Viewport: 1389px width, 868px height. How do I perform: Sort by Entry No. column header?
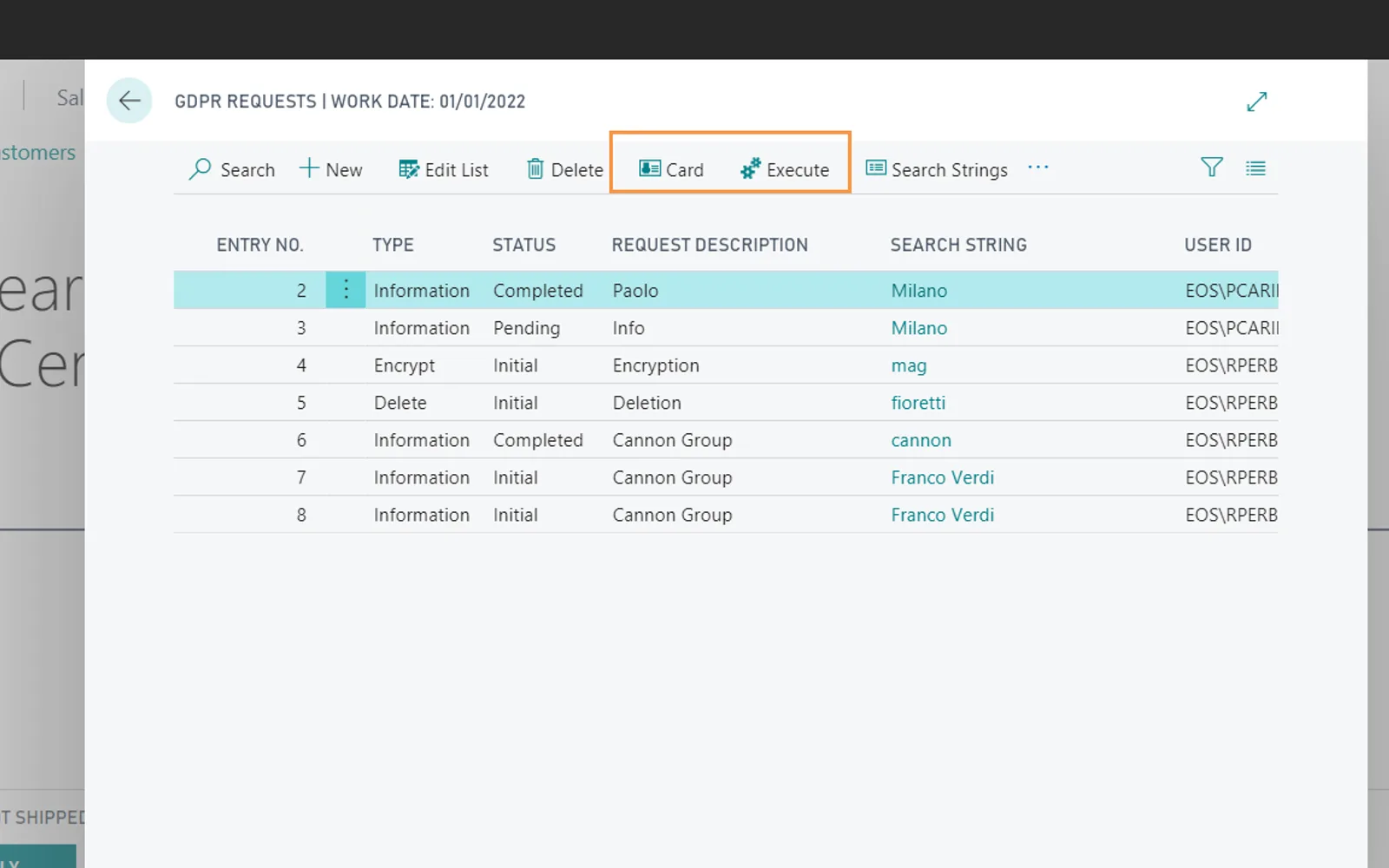(x=260, y=245)
